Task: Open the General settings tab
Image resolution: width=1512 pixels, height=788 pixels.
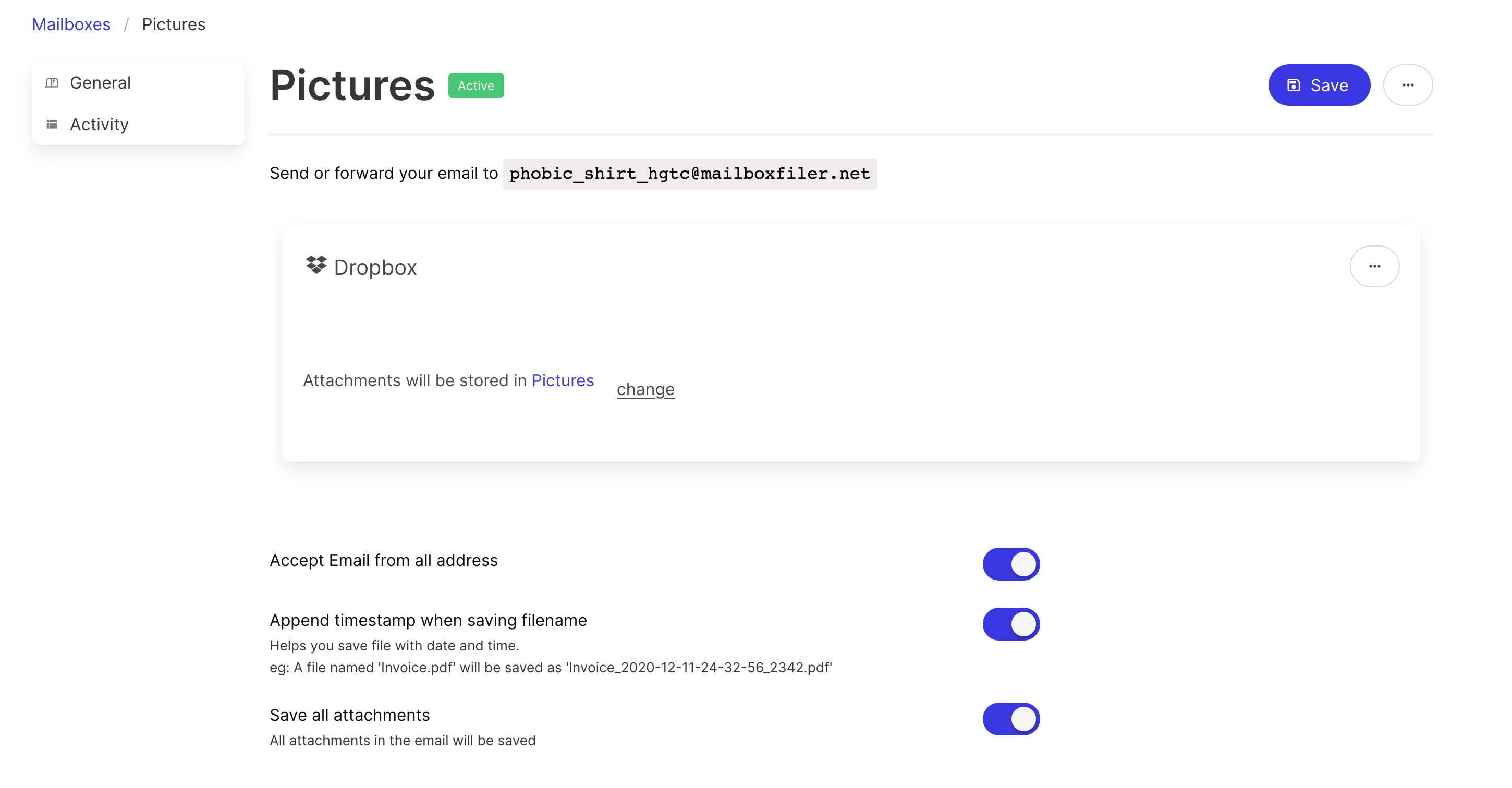Action: click(x=101, y=83)
